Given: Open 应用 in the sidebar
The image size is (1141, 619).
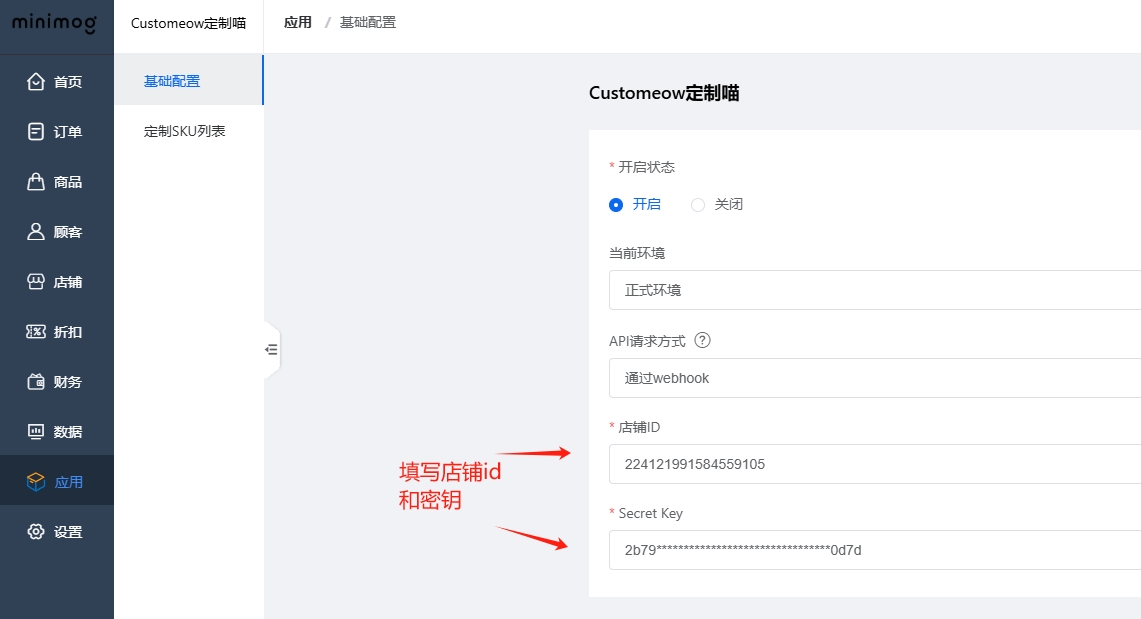Looking at the screenshot, I should coord(57,482).
